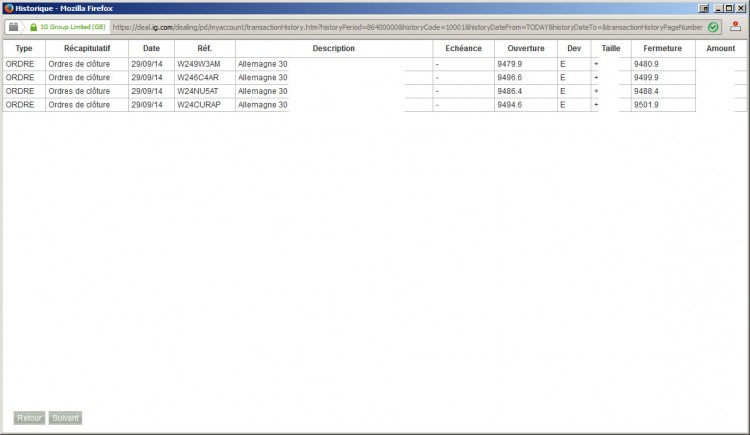The height and width of the screenshot is (435, 750).
Task: Click the Taille column header
Action: pos(611,48)
